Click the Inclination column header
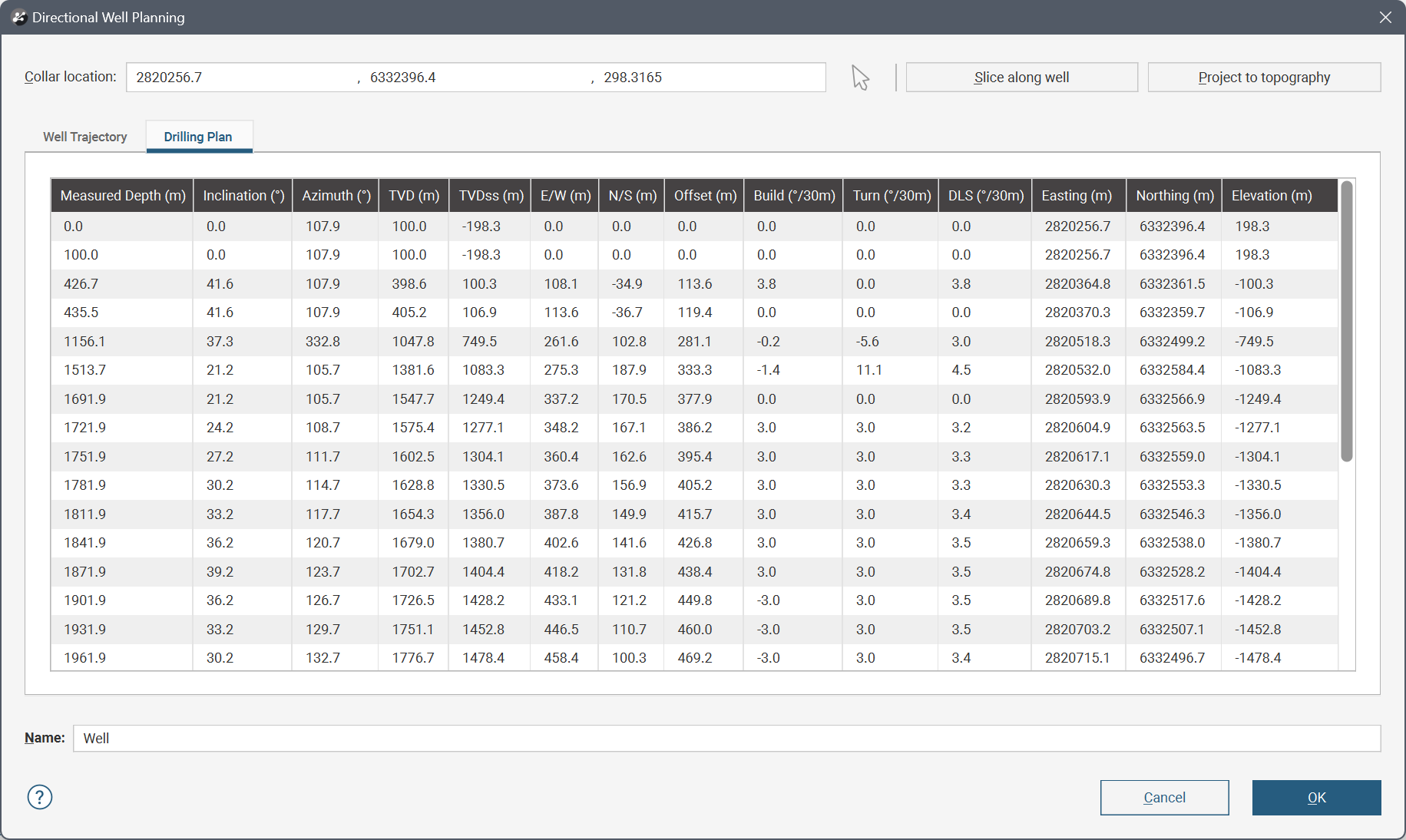The image size is (1406, 840). pyautogui.click(x=243, y=196)
